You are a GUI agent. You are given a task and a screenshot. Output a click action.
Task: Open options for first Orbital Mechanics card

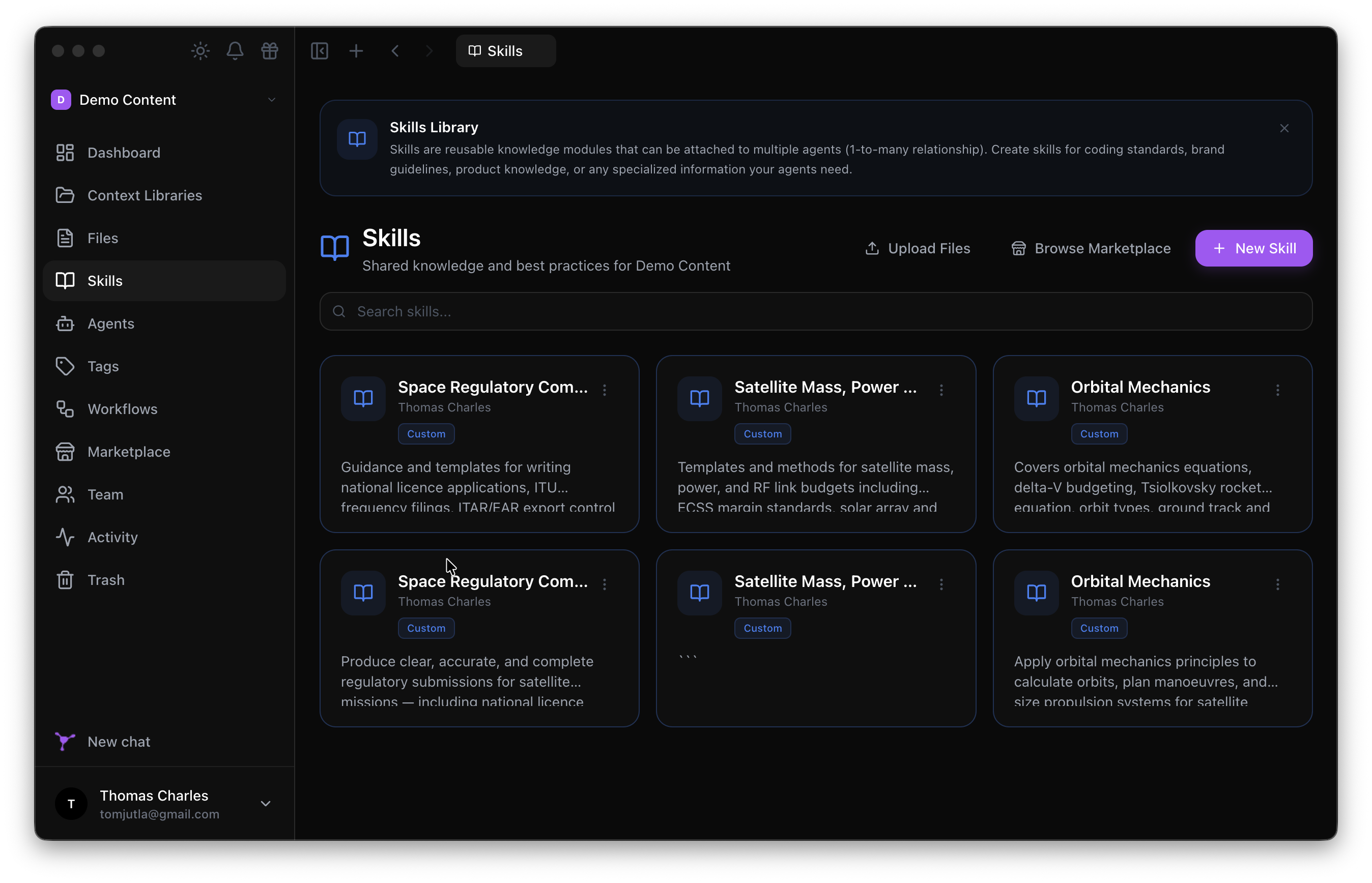[x=1277, y=390]
